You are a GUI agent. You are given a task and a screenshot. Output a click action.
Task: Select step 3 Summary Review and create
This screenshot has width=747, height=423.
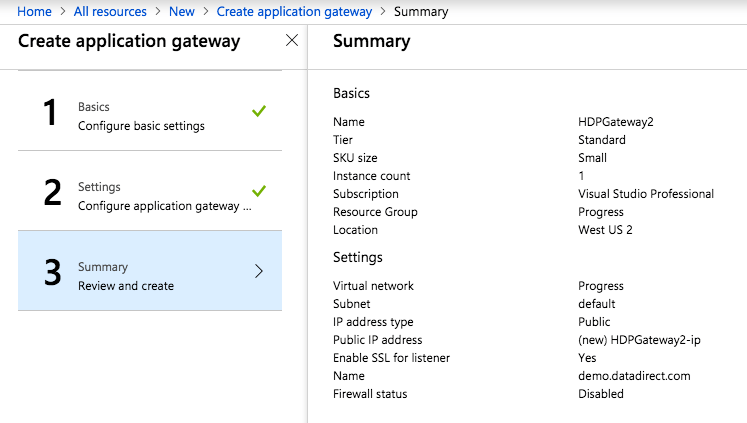[126, 276]
